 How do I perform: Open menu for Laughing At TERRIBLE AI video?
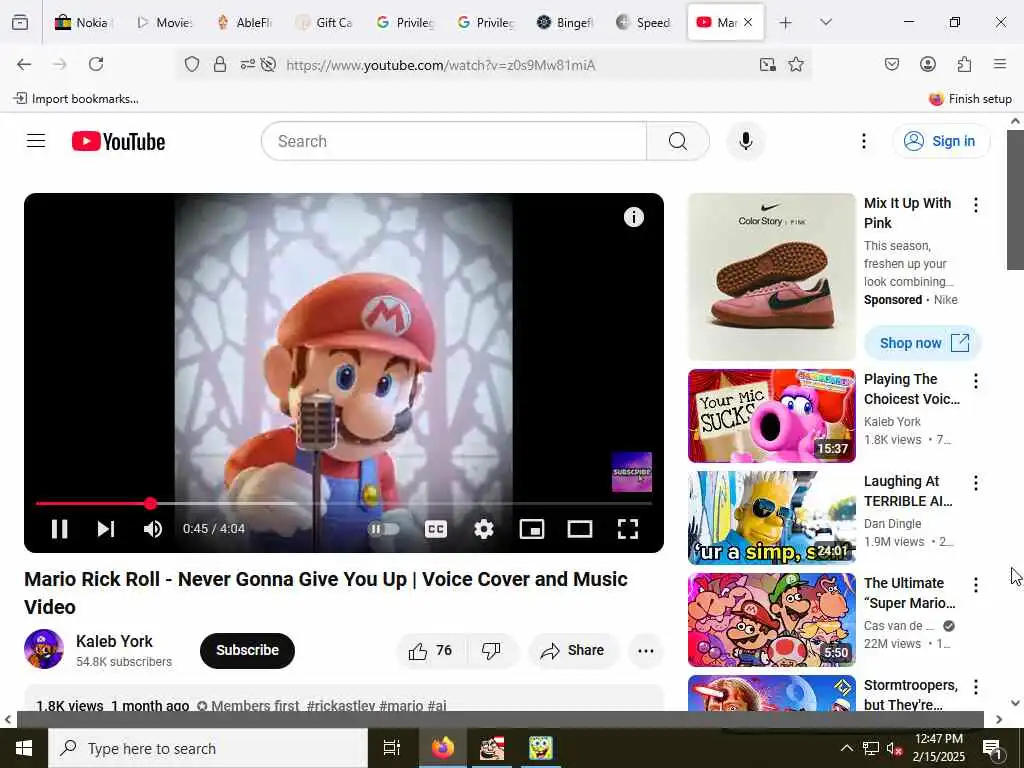tap(976, 483)
